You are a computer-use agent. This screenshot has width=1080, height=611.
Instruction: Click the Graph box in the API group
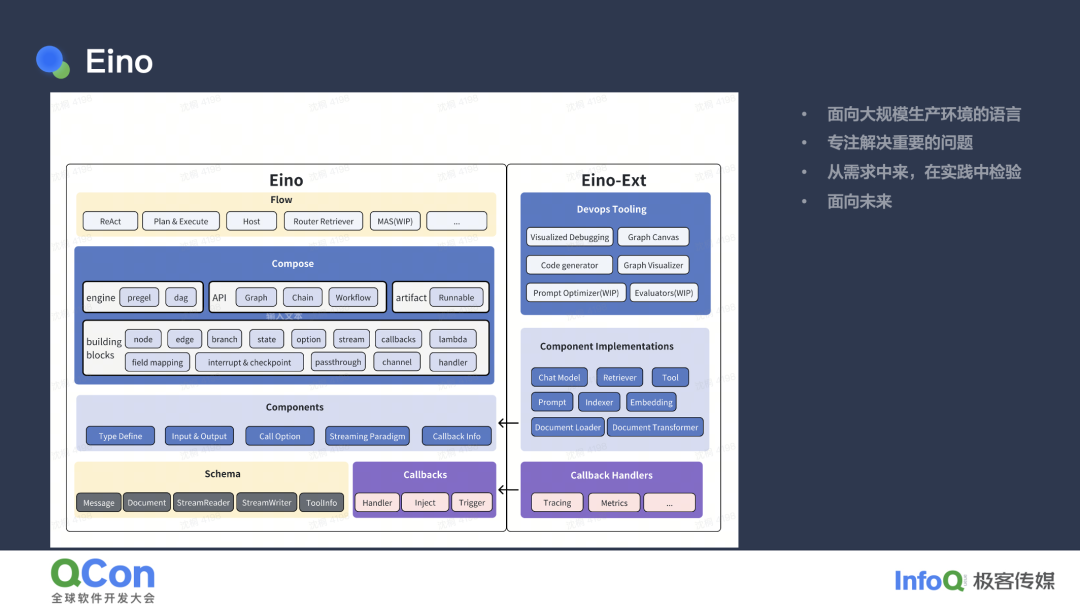click(256, 298)
